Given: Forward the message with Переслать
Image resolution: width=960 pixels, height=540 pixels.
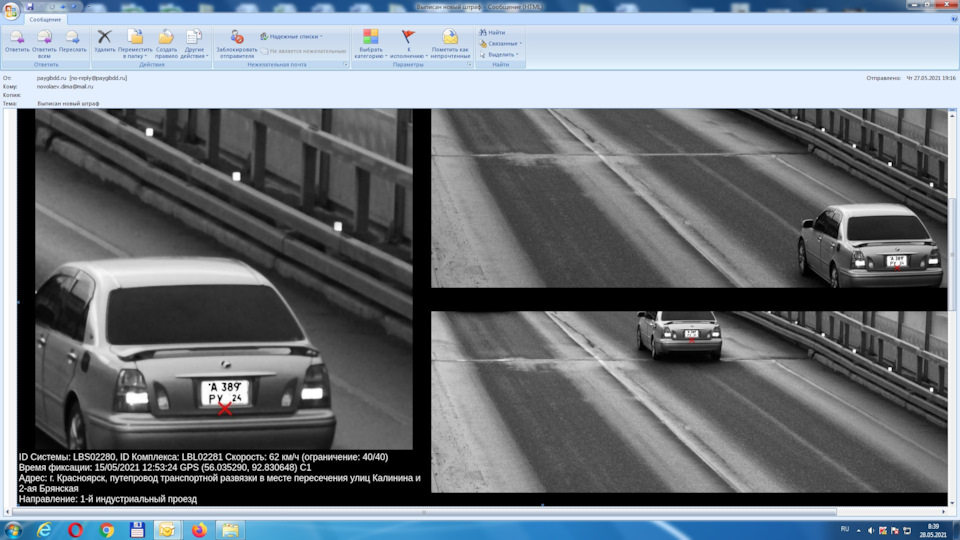Looking at the screenshot, I should 72,44.
